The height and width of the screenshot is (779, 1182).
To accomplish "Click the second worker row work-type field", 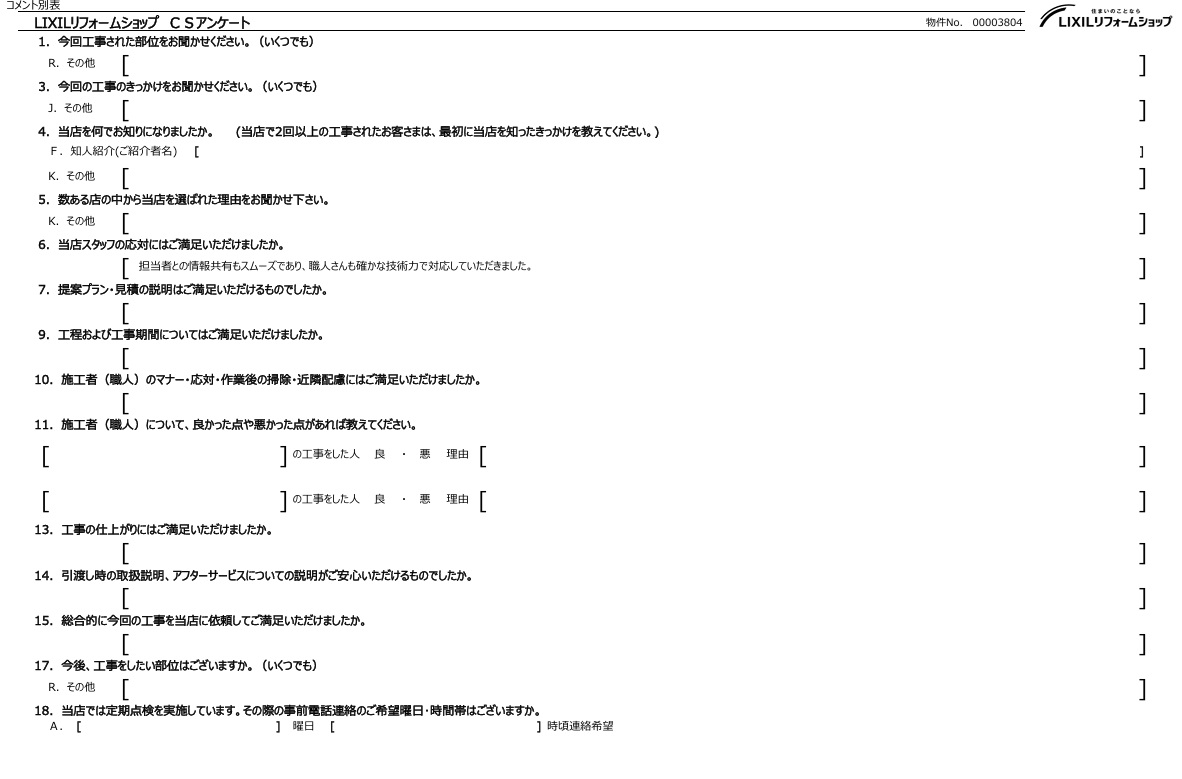I will [165, 499].
